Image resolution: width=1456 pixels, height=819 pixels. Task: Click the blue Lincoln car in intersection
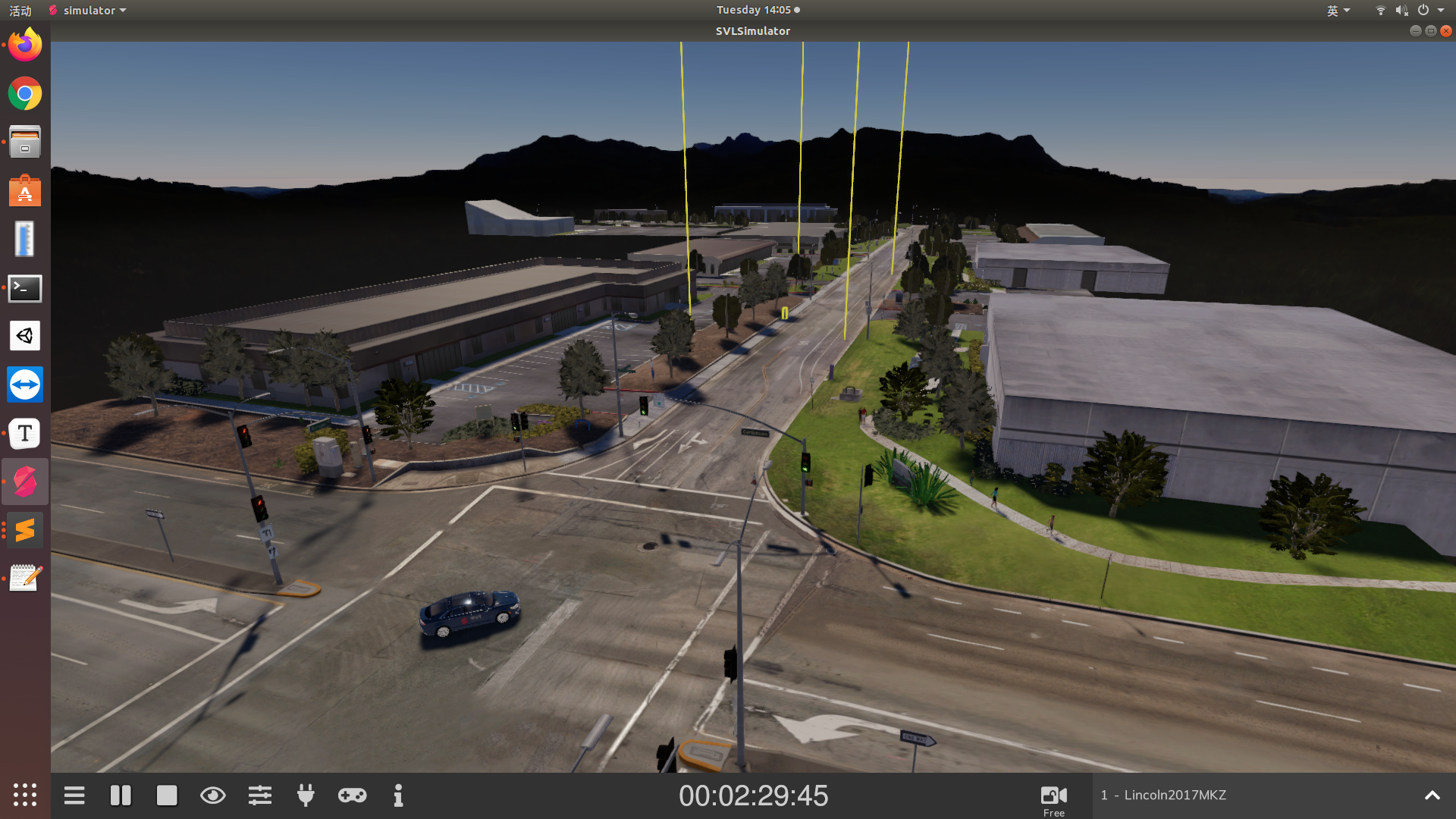point(469,611)
